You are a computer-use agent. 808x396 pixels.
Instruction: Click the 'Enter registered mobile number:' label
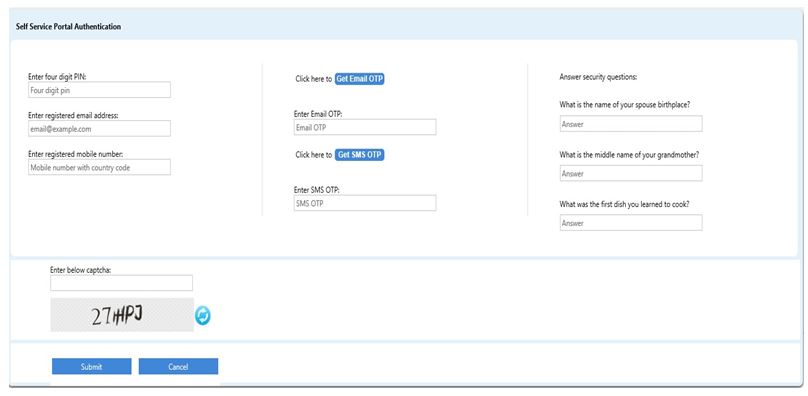pyautogui.click(x=75, y=154)
